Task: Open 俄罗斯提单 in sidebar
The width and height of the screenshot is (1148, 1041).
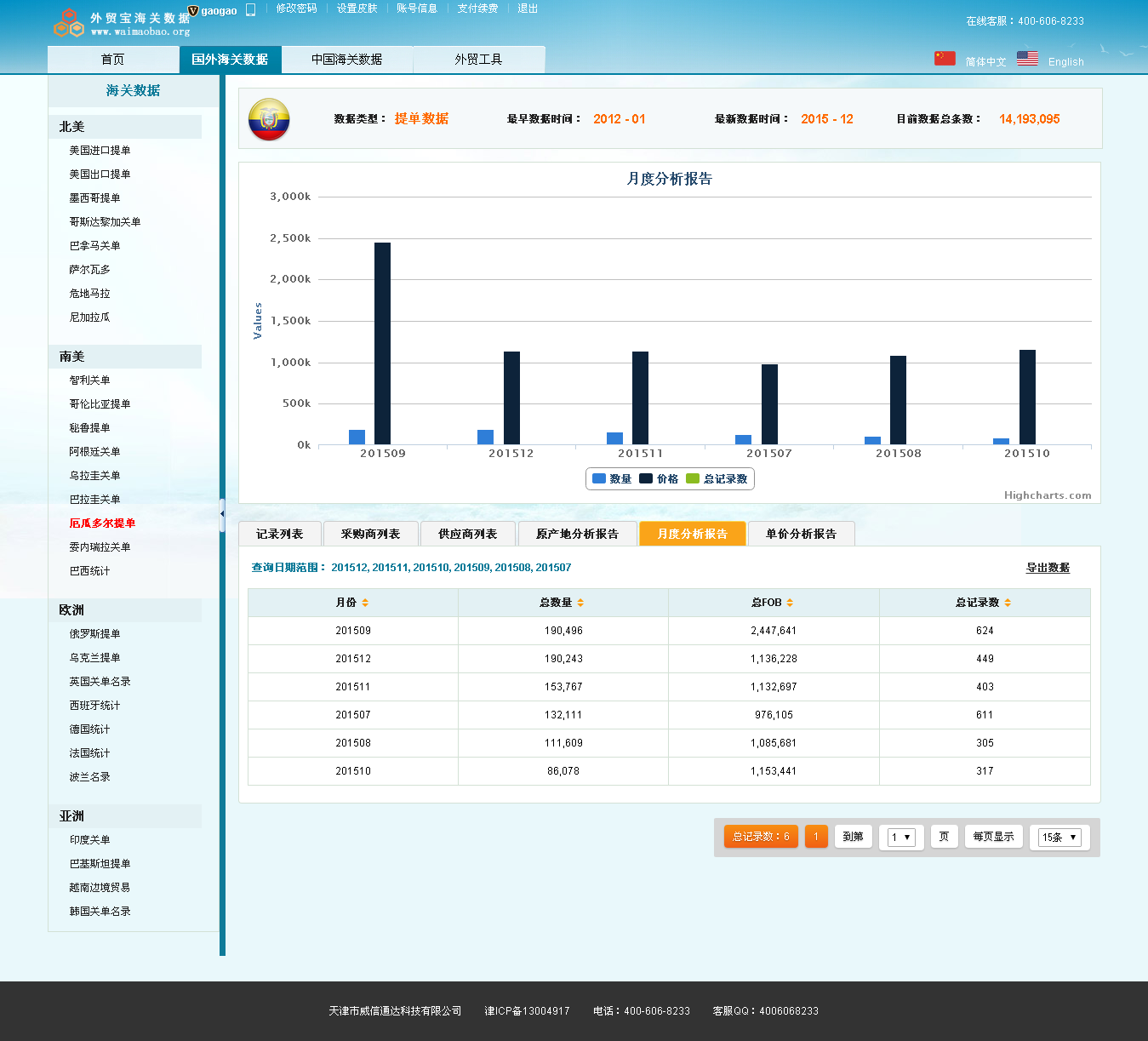Action: [x=94, y=634]
